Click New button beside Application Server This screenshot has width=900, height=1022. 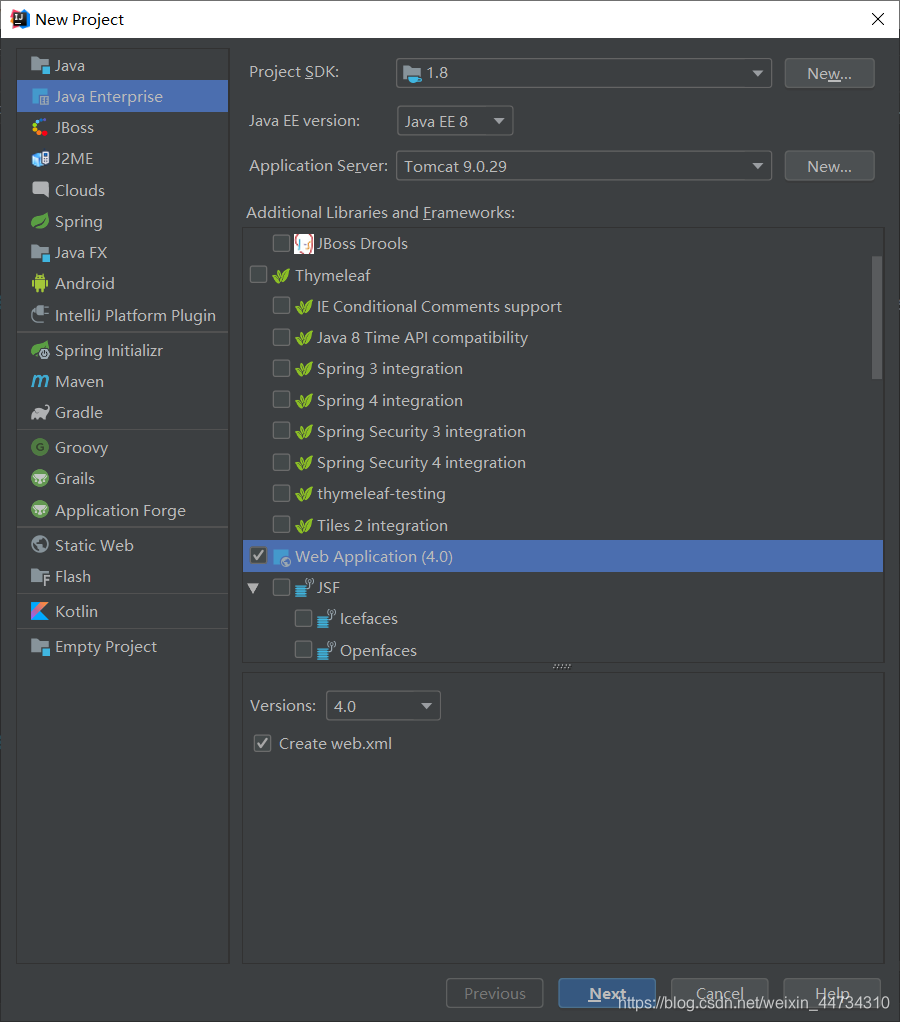click(x=829, y=166)
